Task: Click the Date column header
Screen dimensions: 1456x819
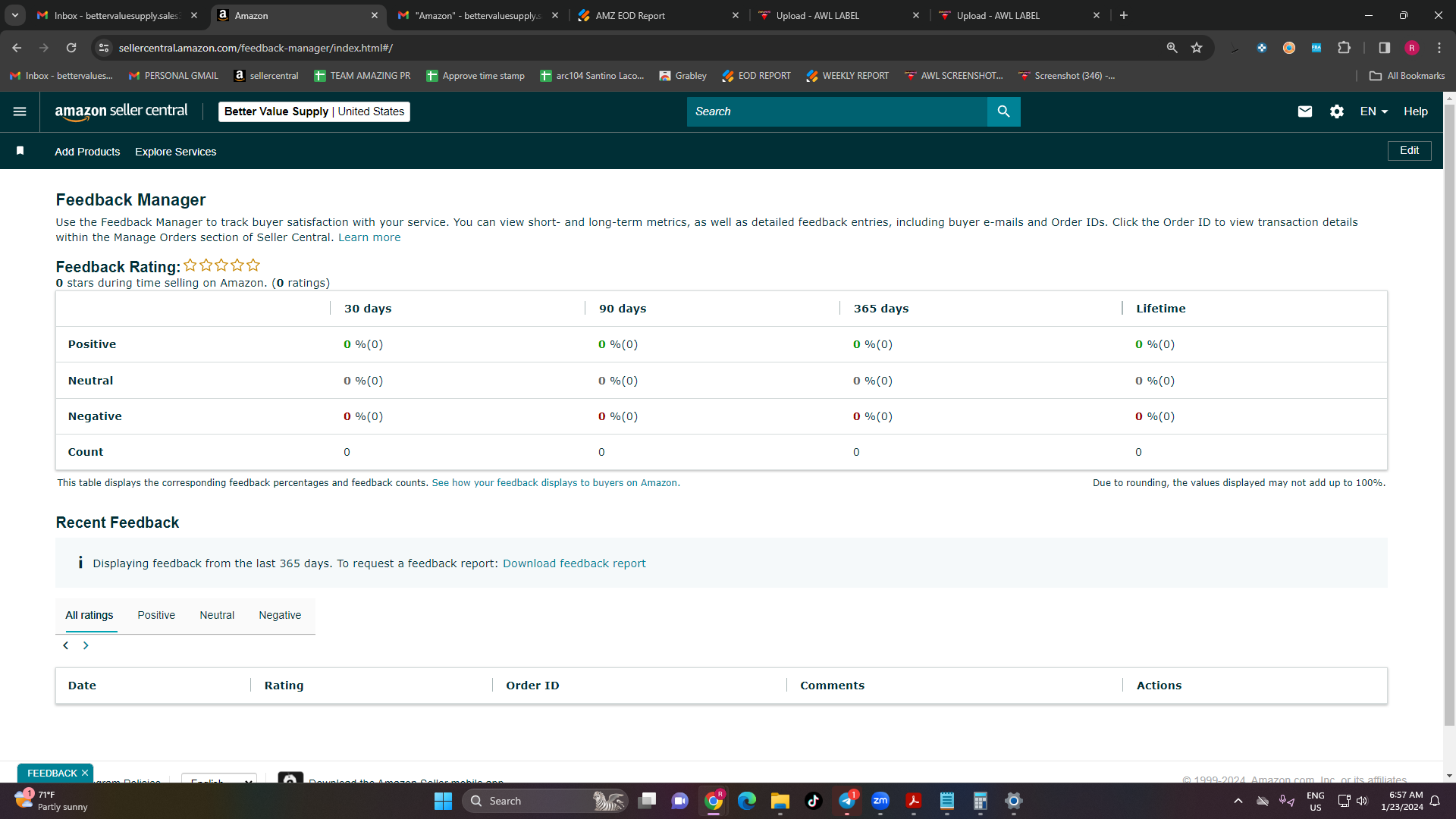Action: [82, 686]
